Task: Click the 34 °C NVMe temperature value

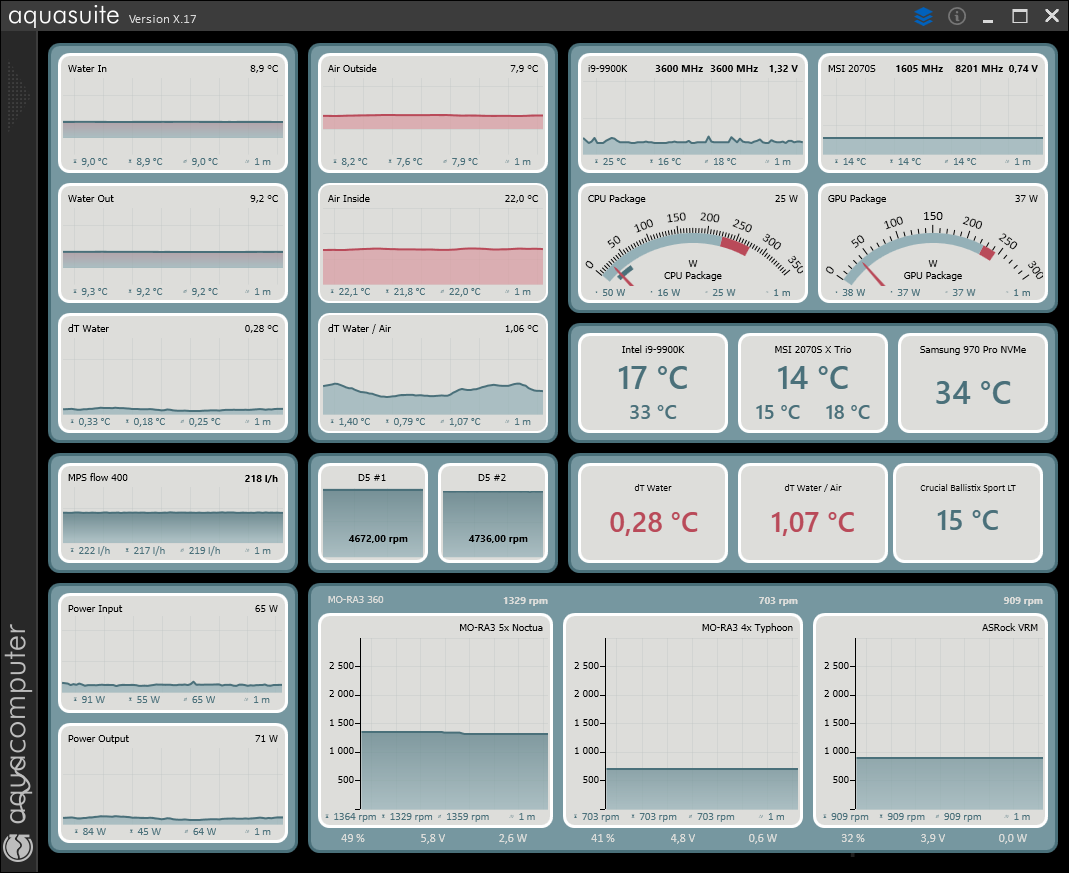Action: point(973,393)
